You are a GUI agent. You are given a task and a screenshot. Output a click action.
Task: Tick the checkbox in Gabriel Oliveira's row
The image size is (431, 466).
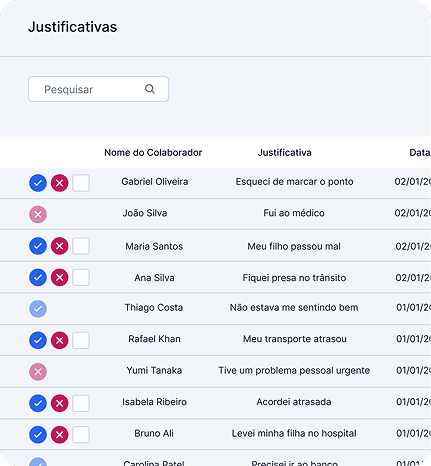[81, 183]
